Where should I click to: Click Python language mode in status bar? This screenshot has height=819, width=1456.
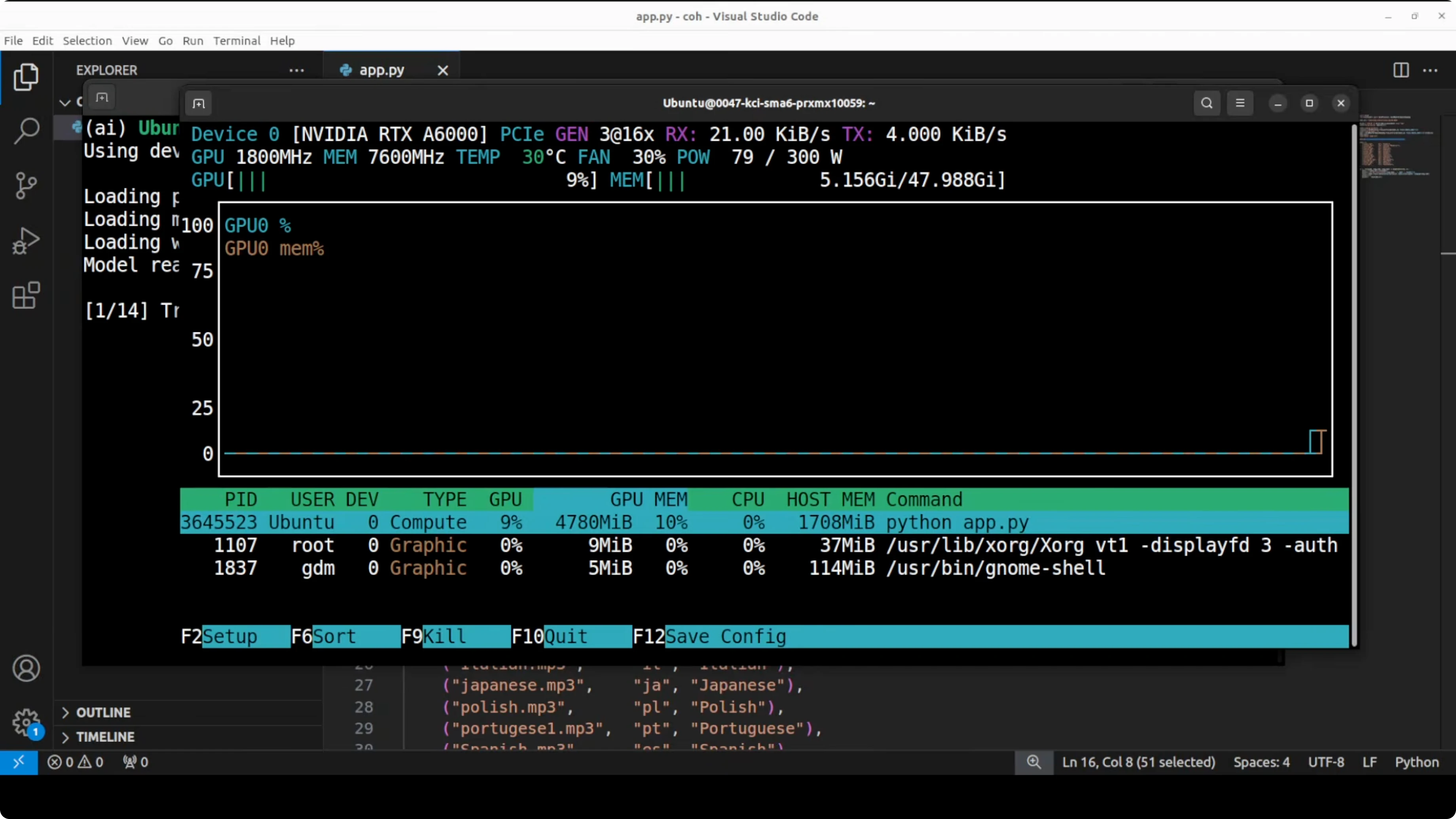coord(1416,762)
